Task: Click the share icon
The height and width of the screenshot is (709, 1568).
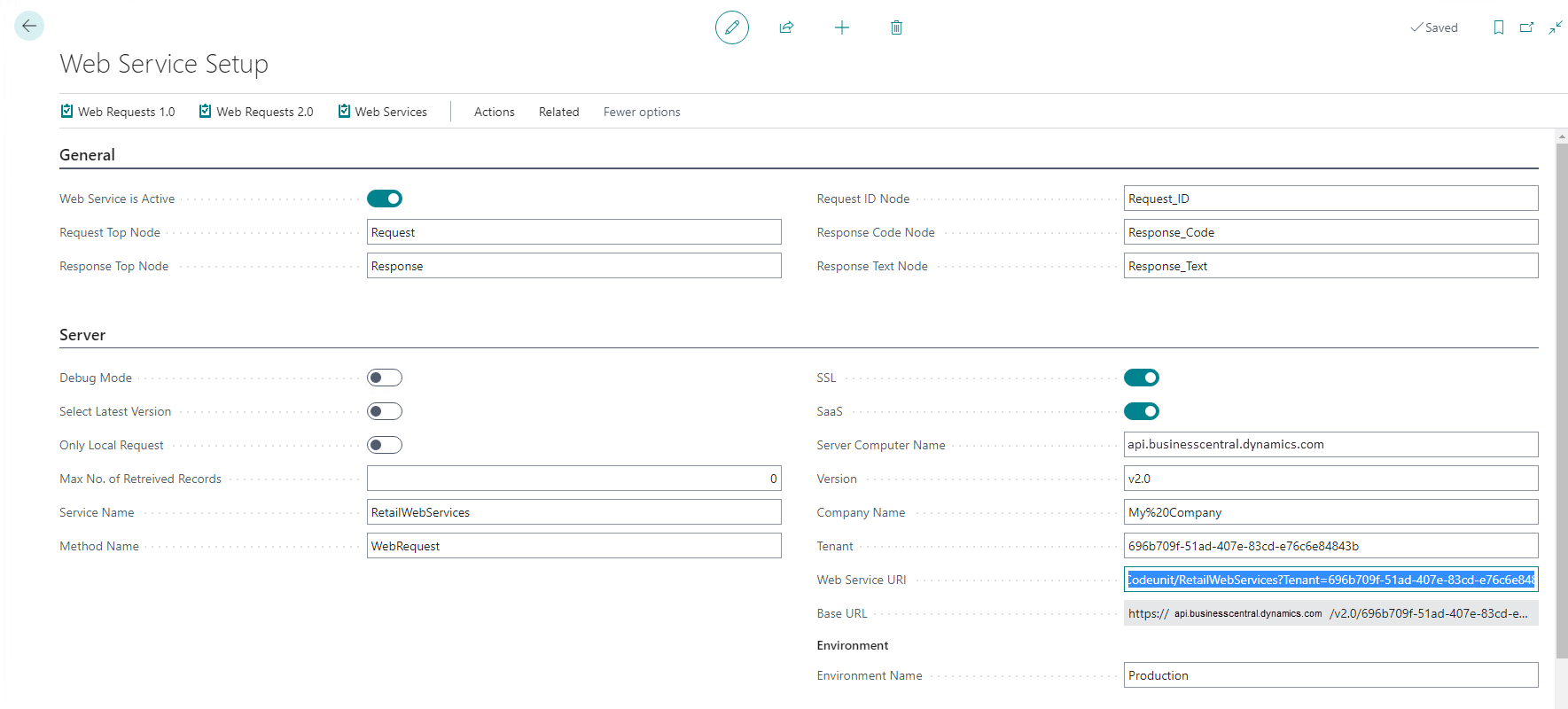Action: click(x=786, y=27)
